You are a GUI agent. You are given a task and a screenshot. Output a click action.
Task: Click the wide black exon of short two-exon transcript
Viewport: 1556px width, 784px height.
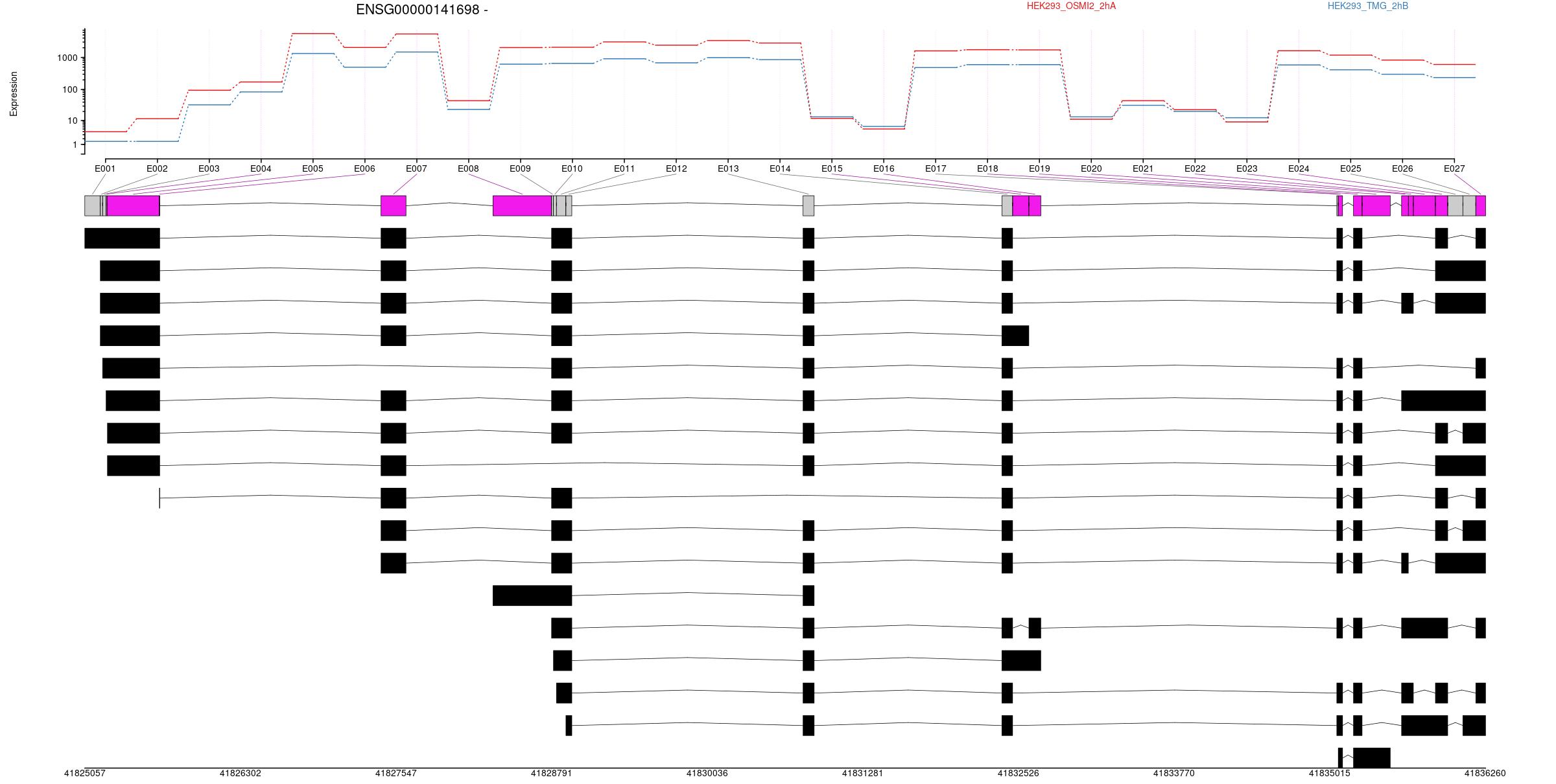tap(532, 595)
